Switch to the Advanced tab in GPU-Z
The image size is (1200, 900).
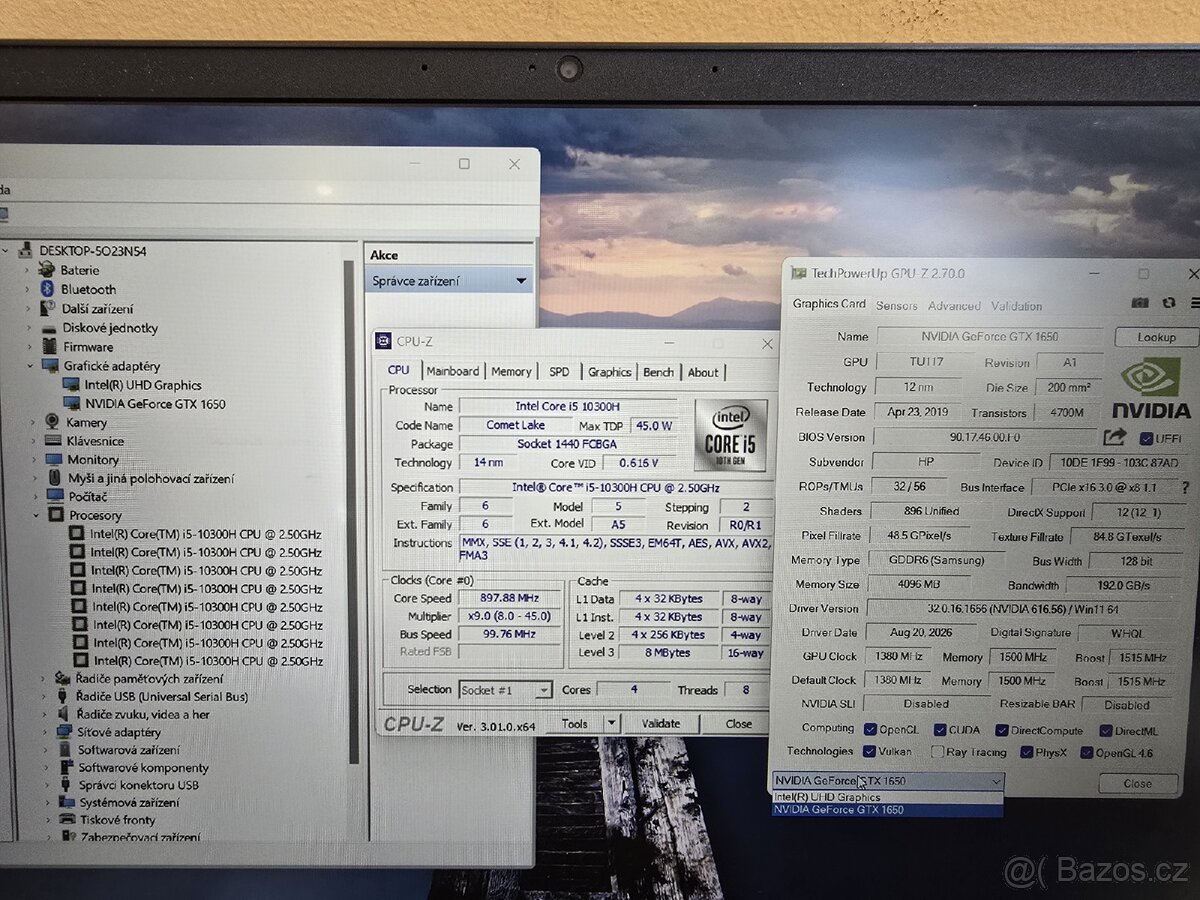click(954, 306)
